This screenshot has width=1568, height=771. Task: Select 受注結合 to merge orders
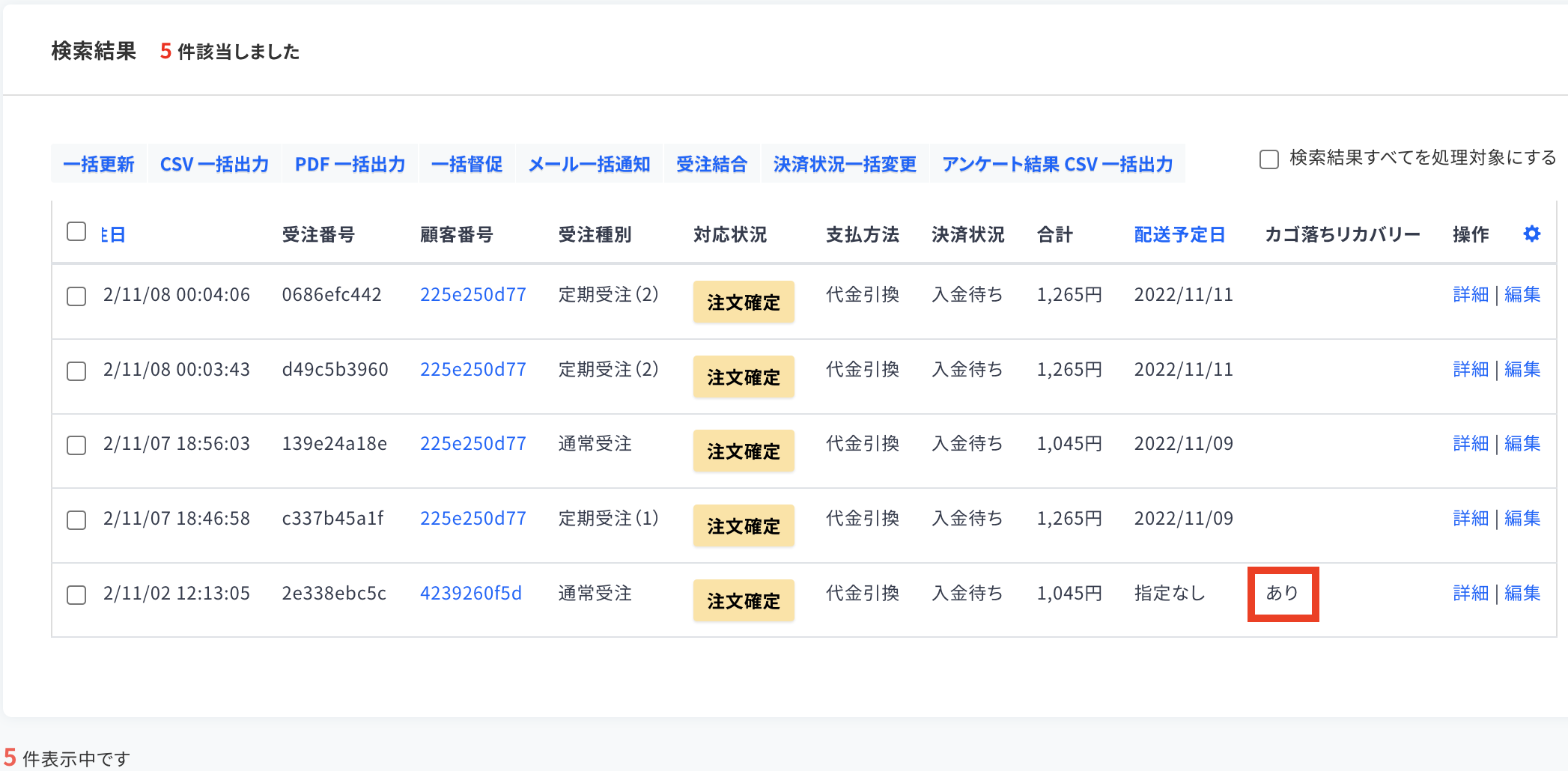(x=711, y=164)
